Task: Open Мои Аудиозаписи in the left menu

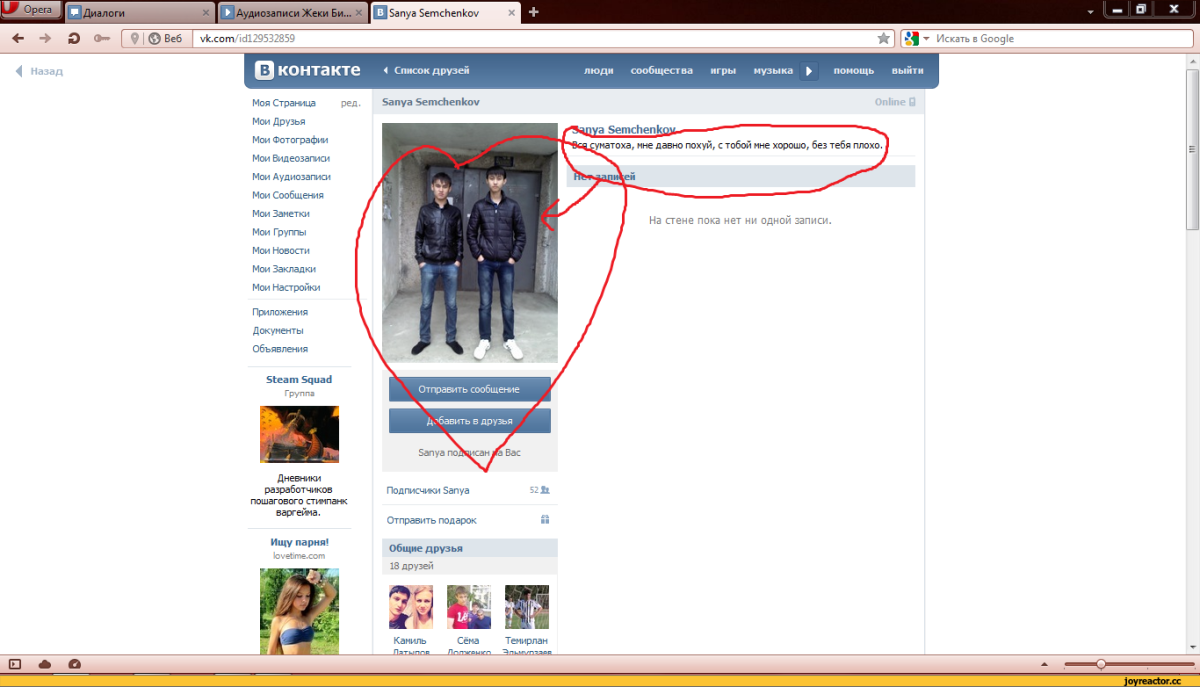Action: click(291, 177)
